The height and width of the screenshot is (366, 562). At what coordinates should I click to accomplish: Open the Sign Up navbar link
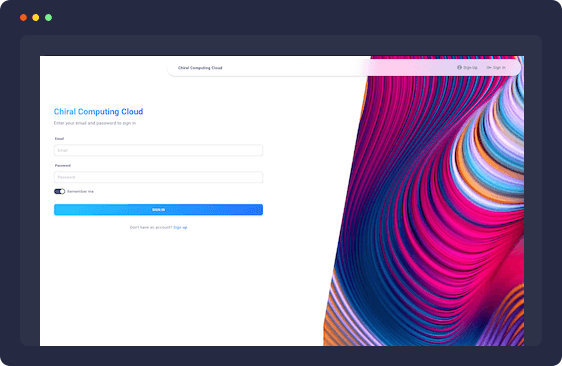[467, 67]
